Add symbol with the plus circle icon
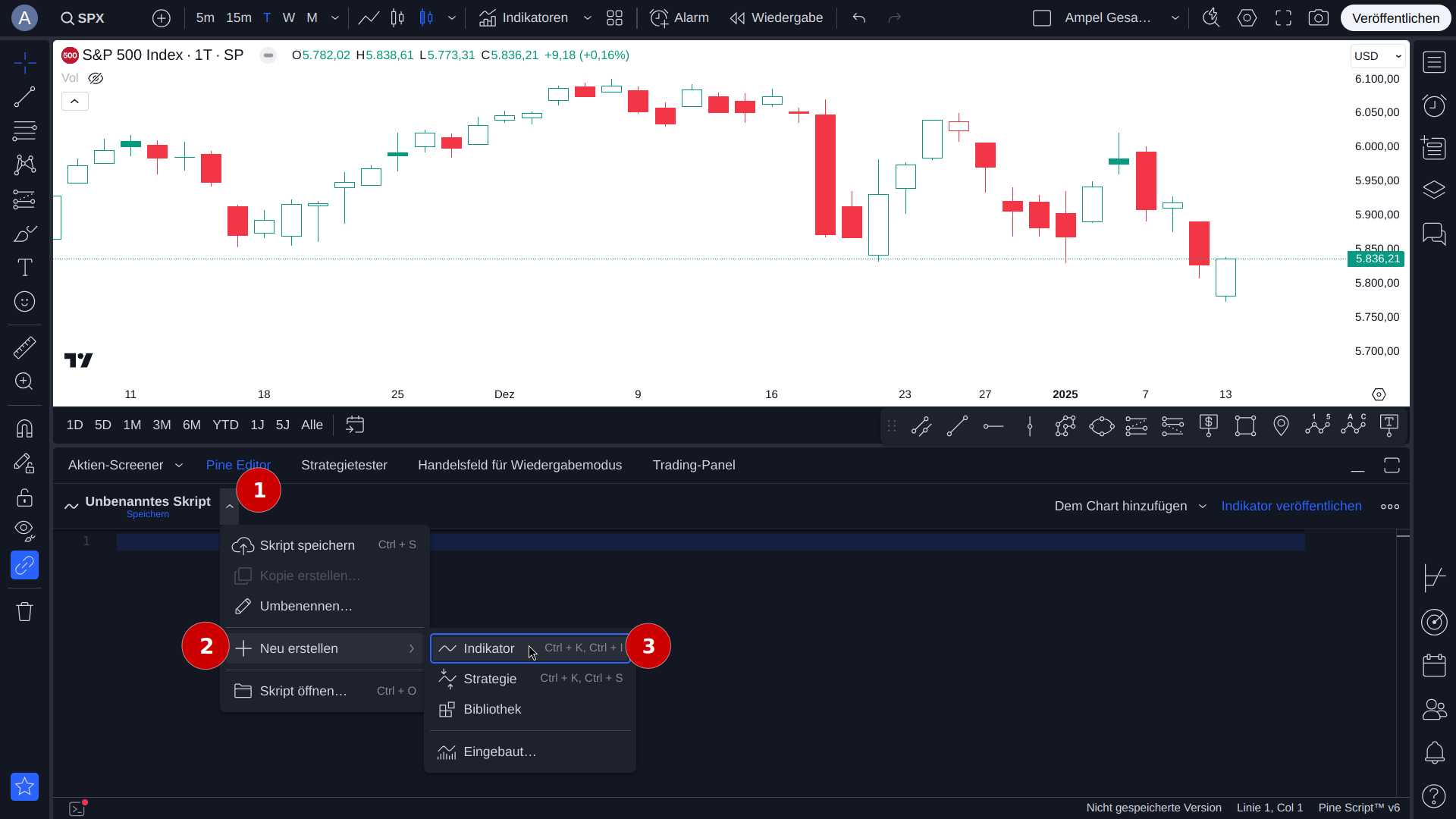This screenshot has width=1456, height=819. coord(162,18)
